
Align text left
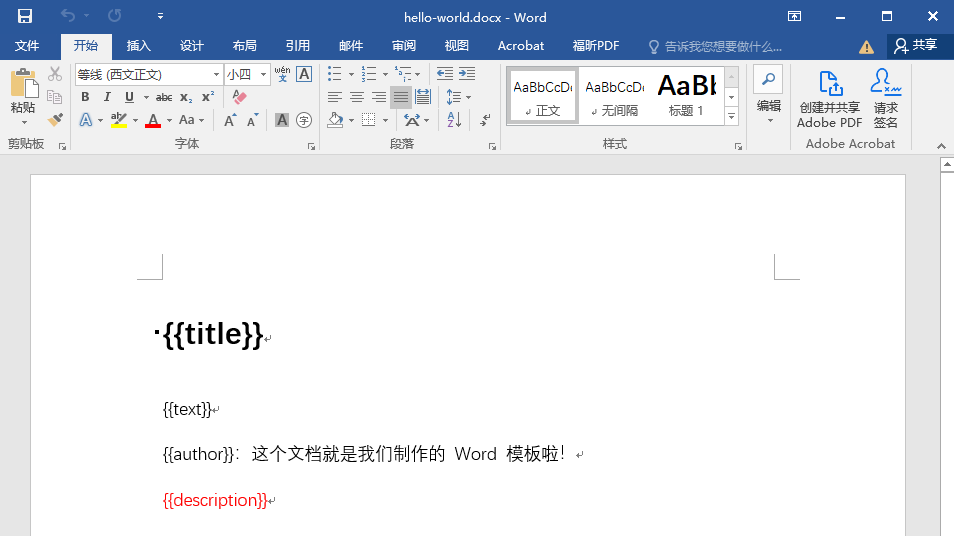point(335,97)
